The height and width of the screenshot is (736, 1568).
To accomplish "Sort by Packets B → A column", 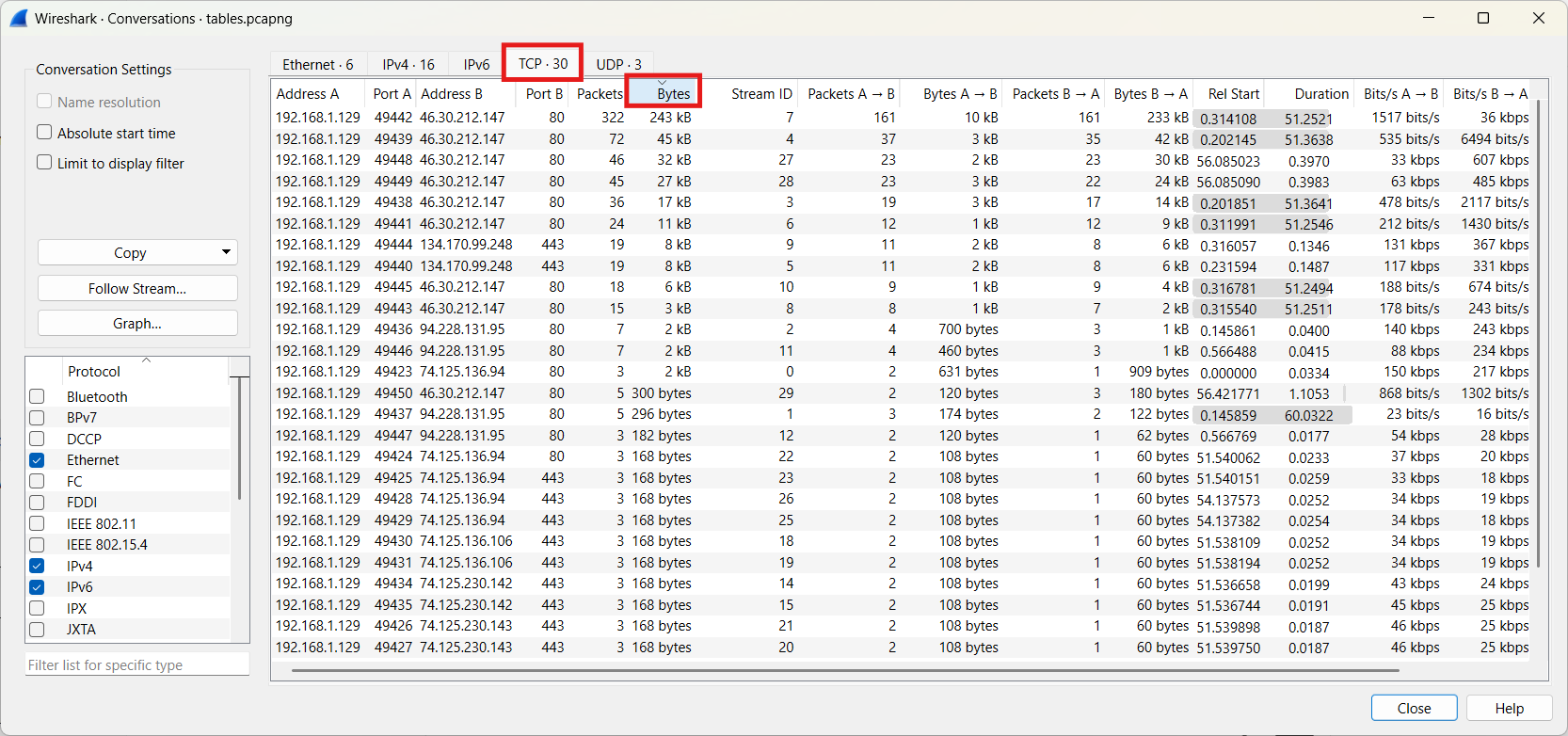I will 1055,93.
